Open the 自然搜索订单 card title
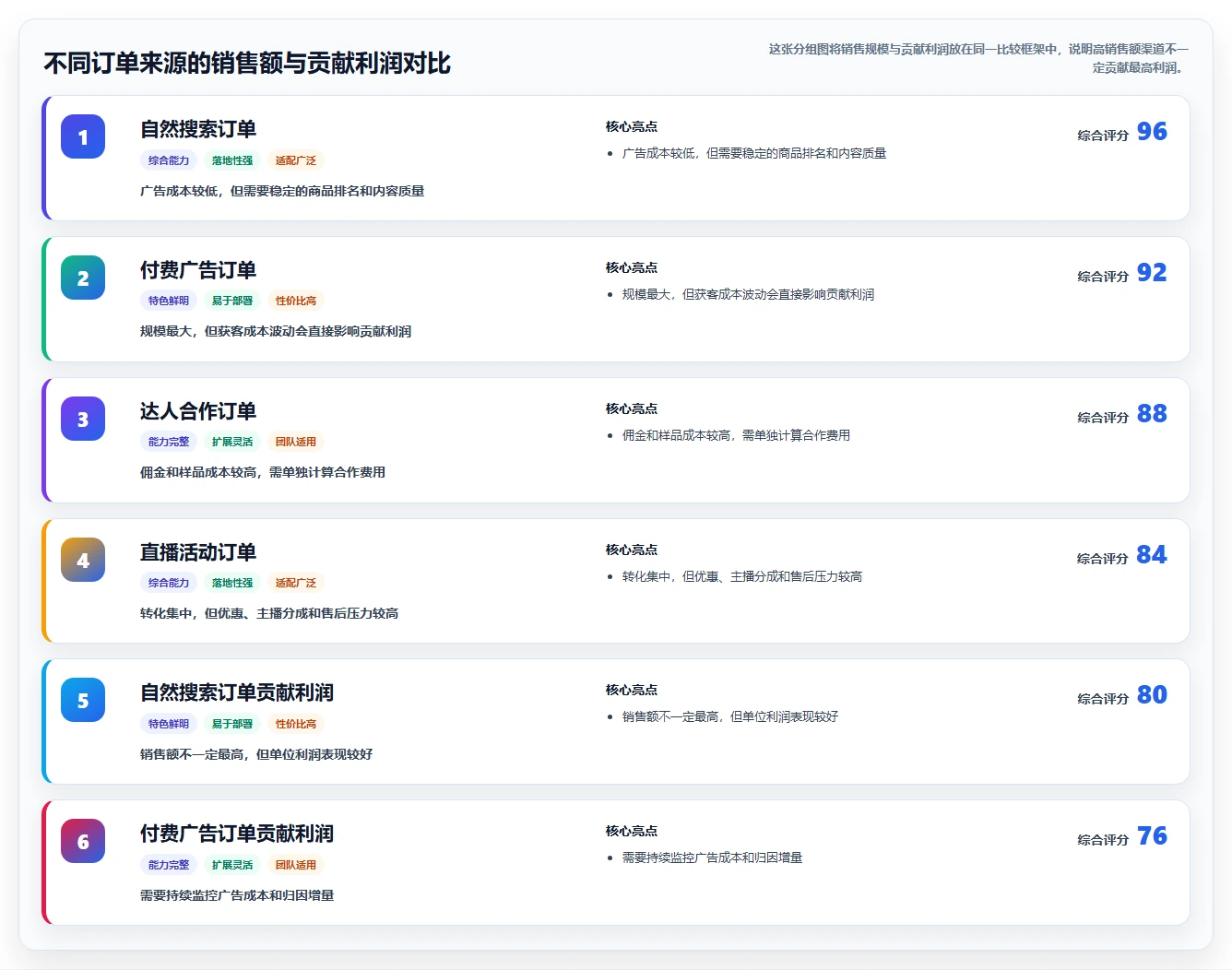 coord(198,129)
